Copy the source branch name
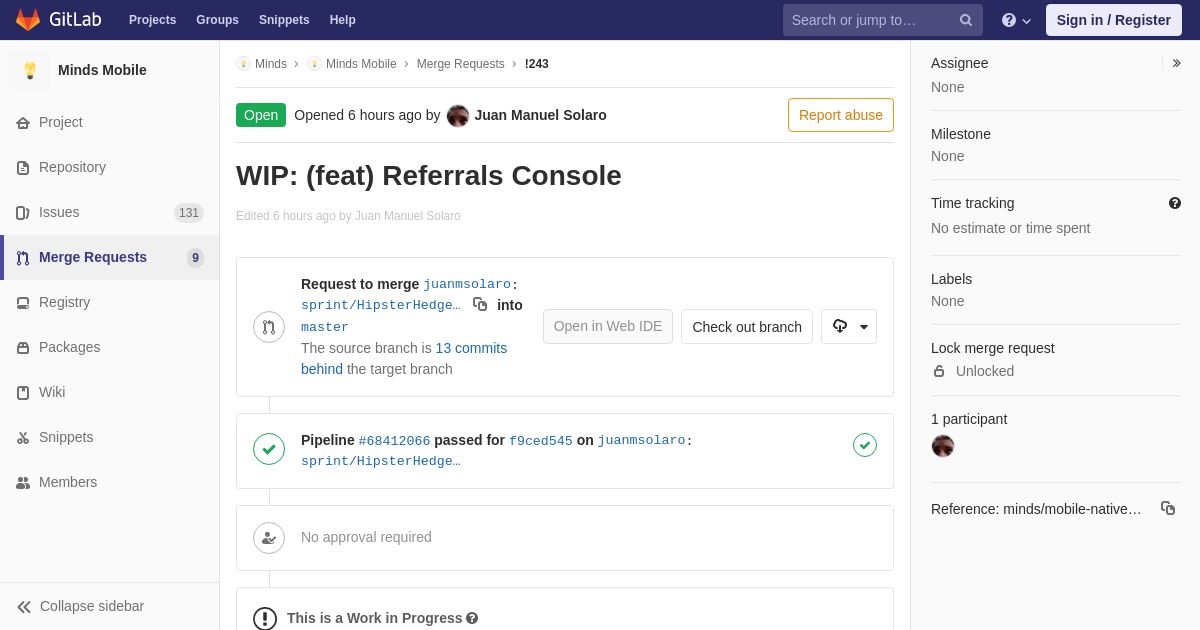The image size is (1200, 630). tap(480, 304)
